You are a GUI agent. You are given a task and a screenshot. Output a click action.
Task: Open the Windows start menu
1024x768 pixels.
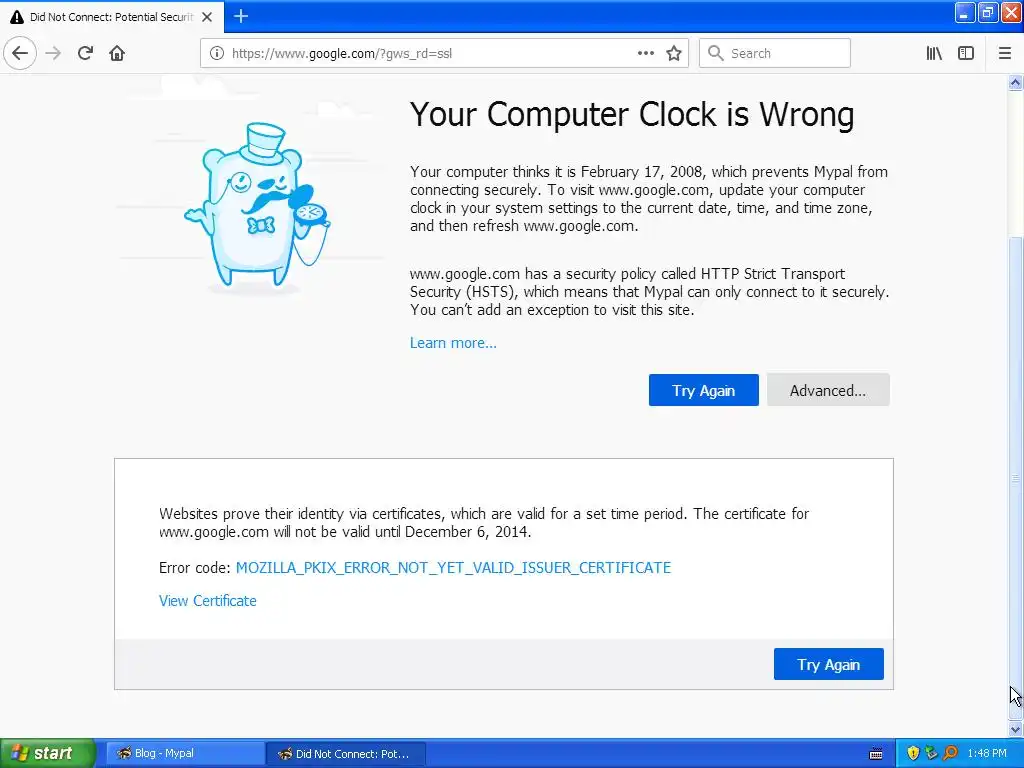tap(47, 753)
